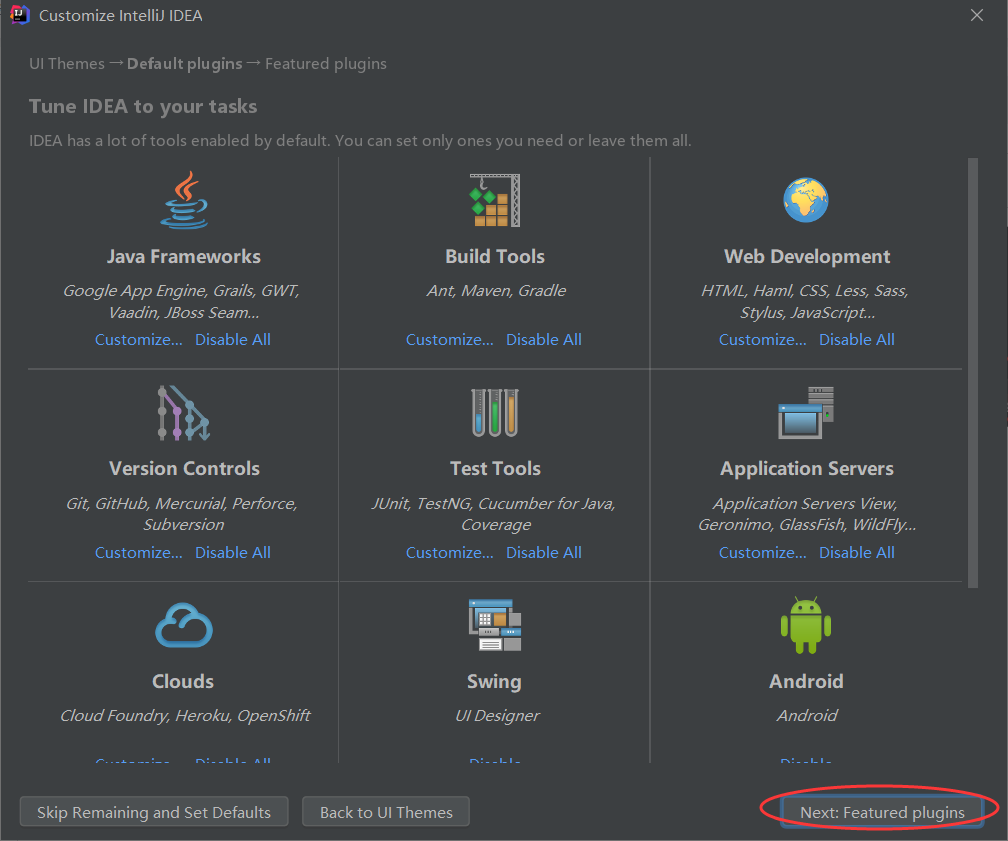Open Customize for Java Frameworks
This screenshot has height=841, width=1008.
tap(139, 339)
